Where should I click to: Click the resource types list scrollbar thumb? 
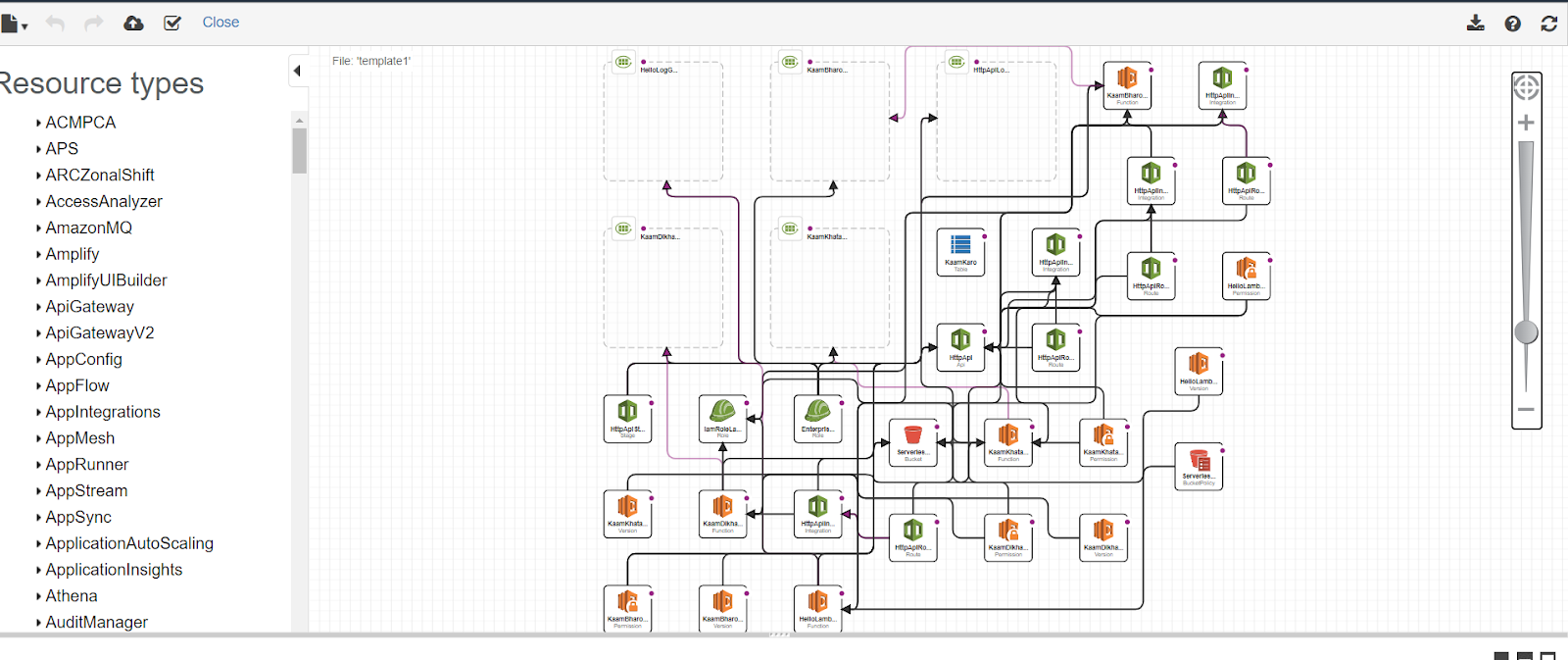pos(299,151)
